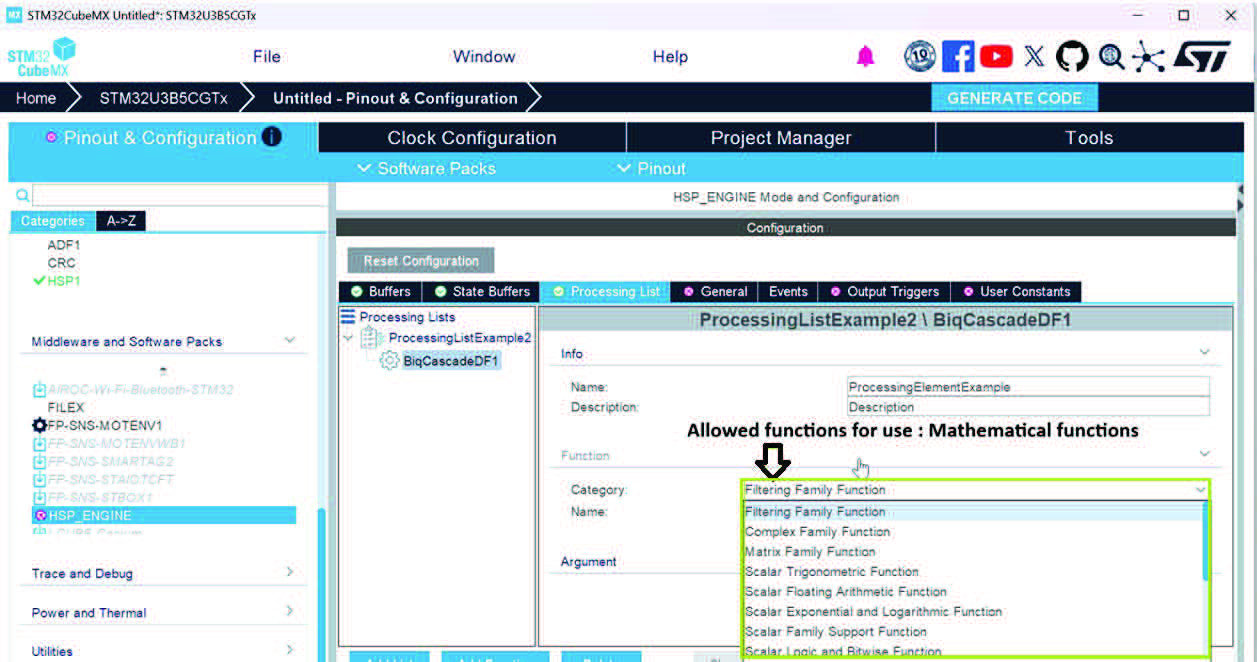Click the sidebar search input box

point(180,195)
